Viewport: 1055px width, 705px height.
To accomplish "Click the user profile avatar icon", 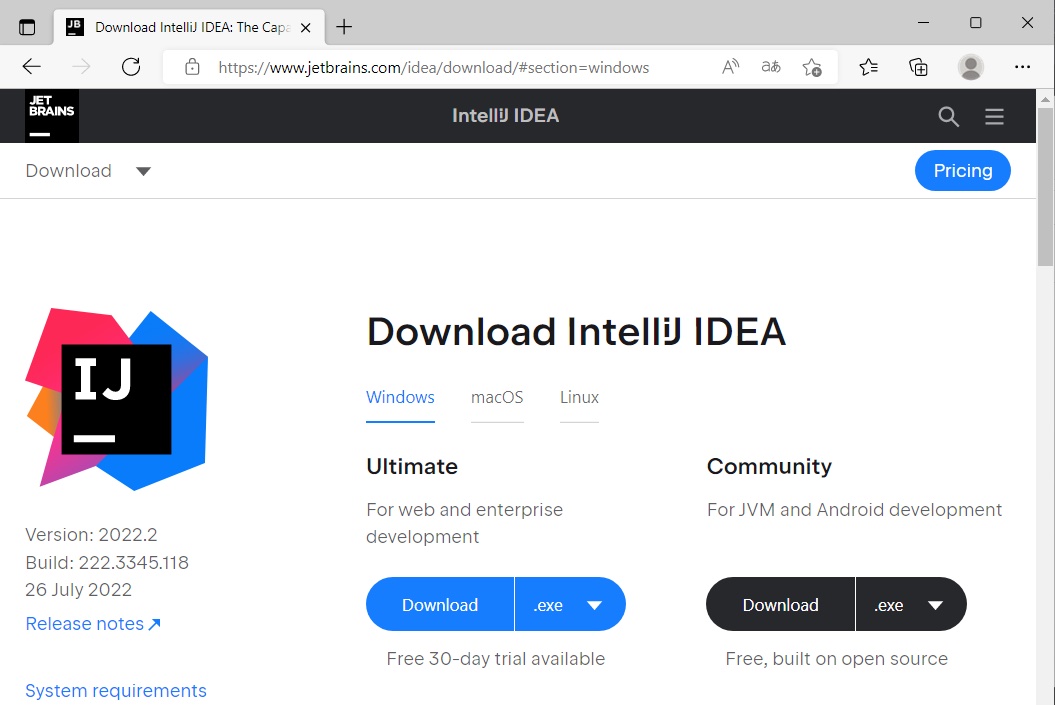I will coord(970,67).
